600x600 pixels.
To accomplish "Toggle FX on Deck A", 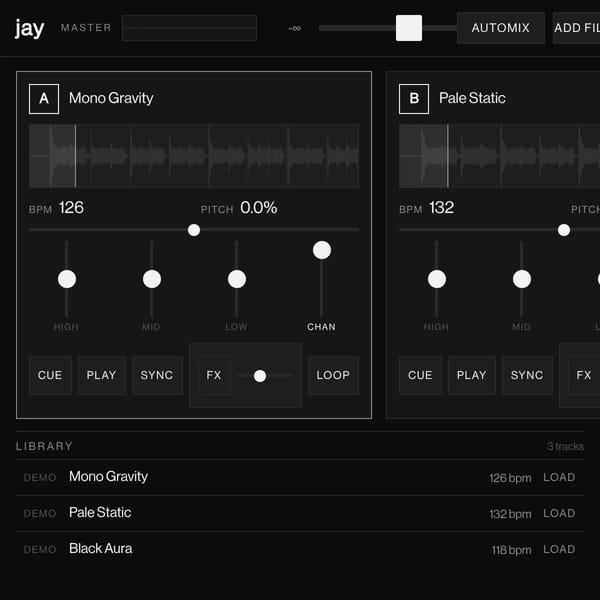I will [x=214, y=375].
